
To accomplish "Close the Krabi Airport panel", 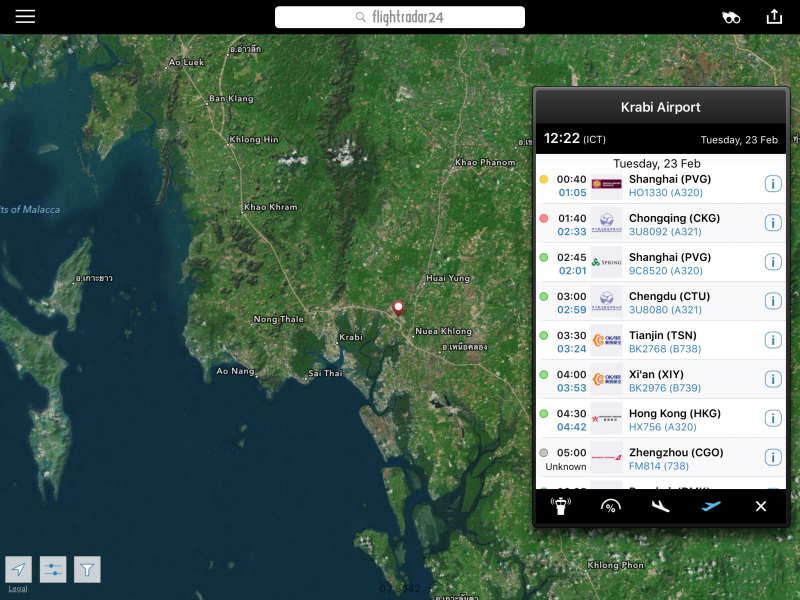I will (x=760, y=506).
